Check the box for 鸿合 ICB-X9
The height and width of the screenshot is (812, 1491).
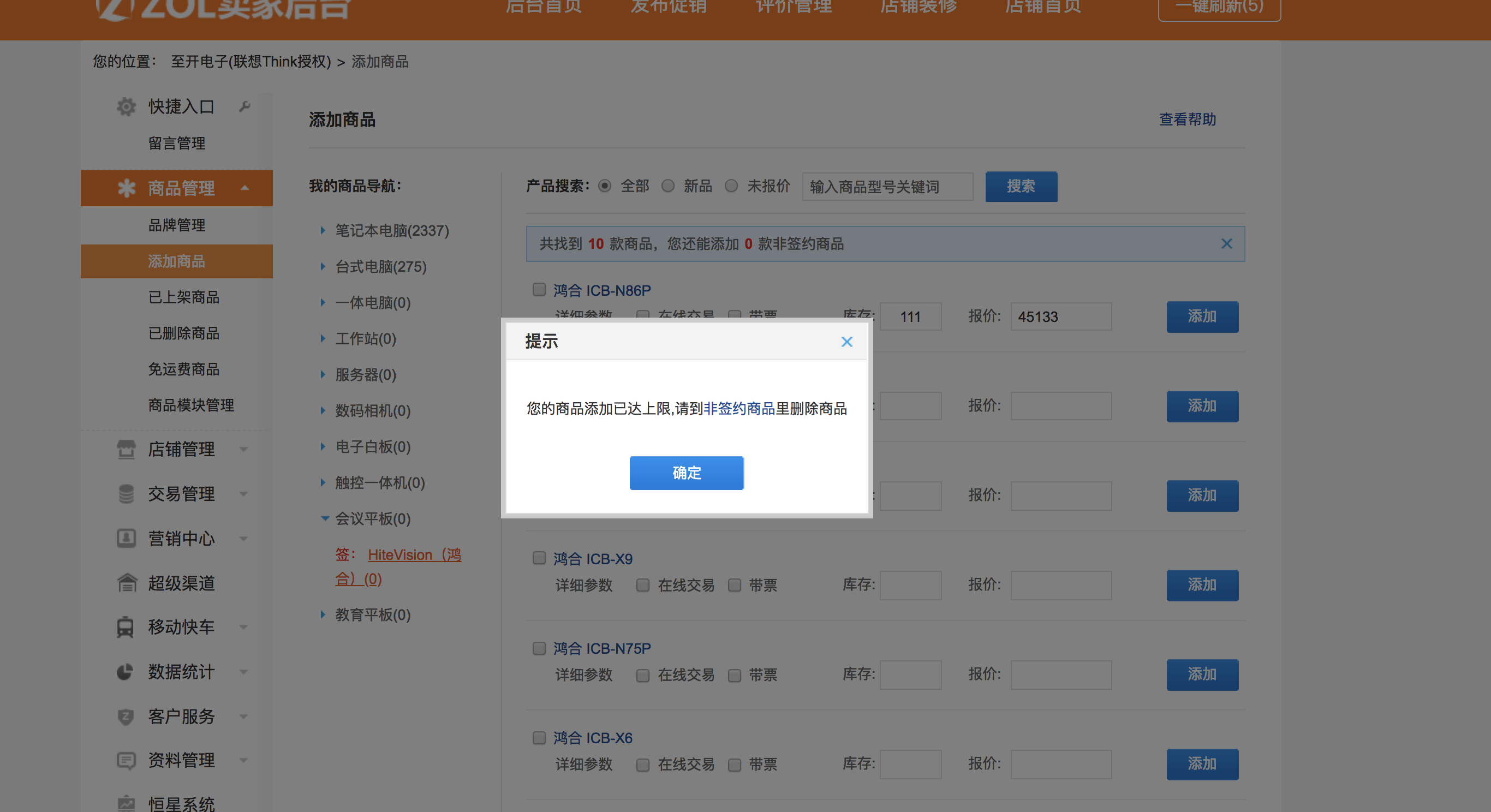pos(539,558)
